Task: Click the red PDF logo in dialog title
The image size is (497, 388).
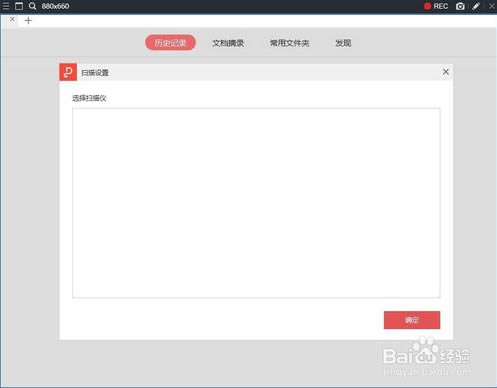Action: click(x=68, y=72)
